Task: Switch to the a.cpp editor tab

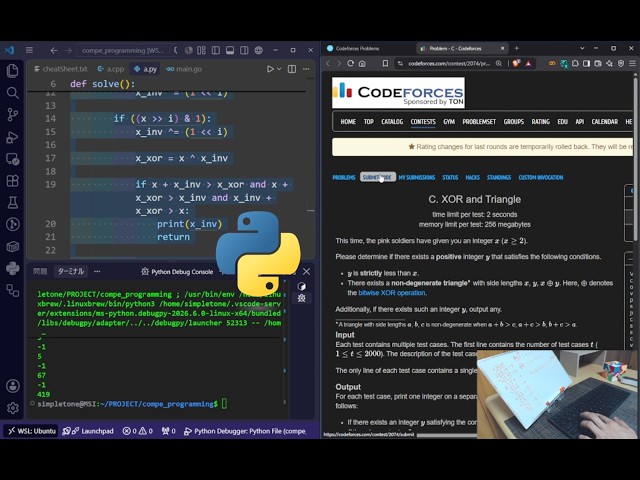Action: point(111,69)
